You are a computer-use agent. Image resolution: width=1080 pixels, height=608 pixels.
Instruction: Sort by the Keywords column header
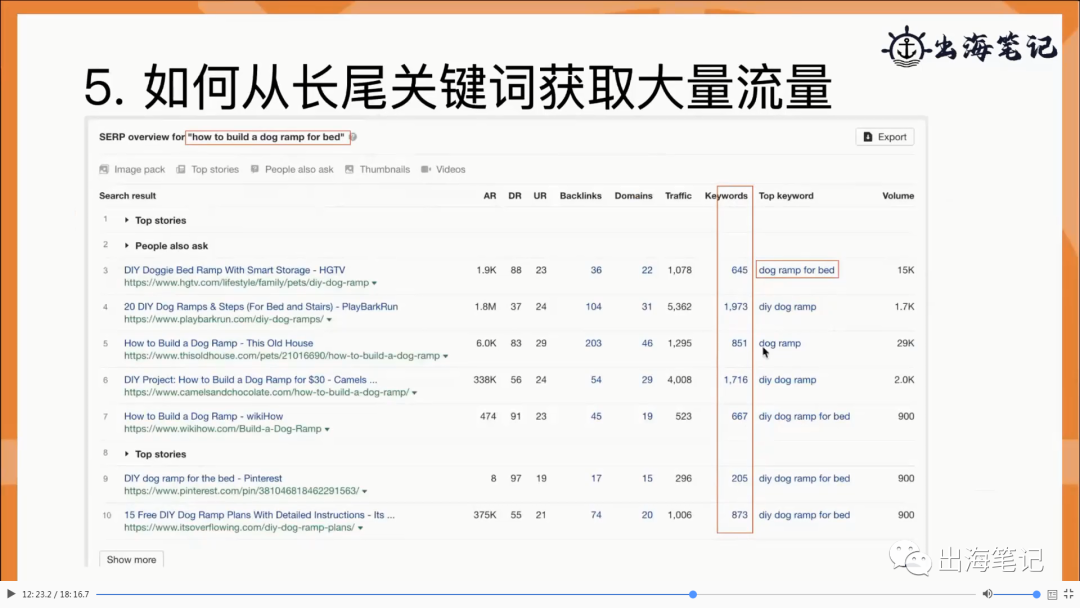pos(726,196)
